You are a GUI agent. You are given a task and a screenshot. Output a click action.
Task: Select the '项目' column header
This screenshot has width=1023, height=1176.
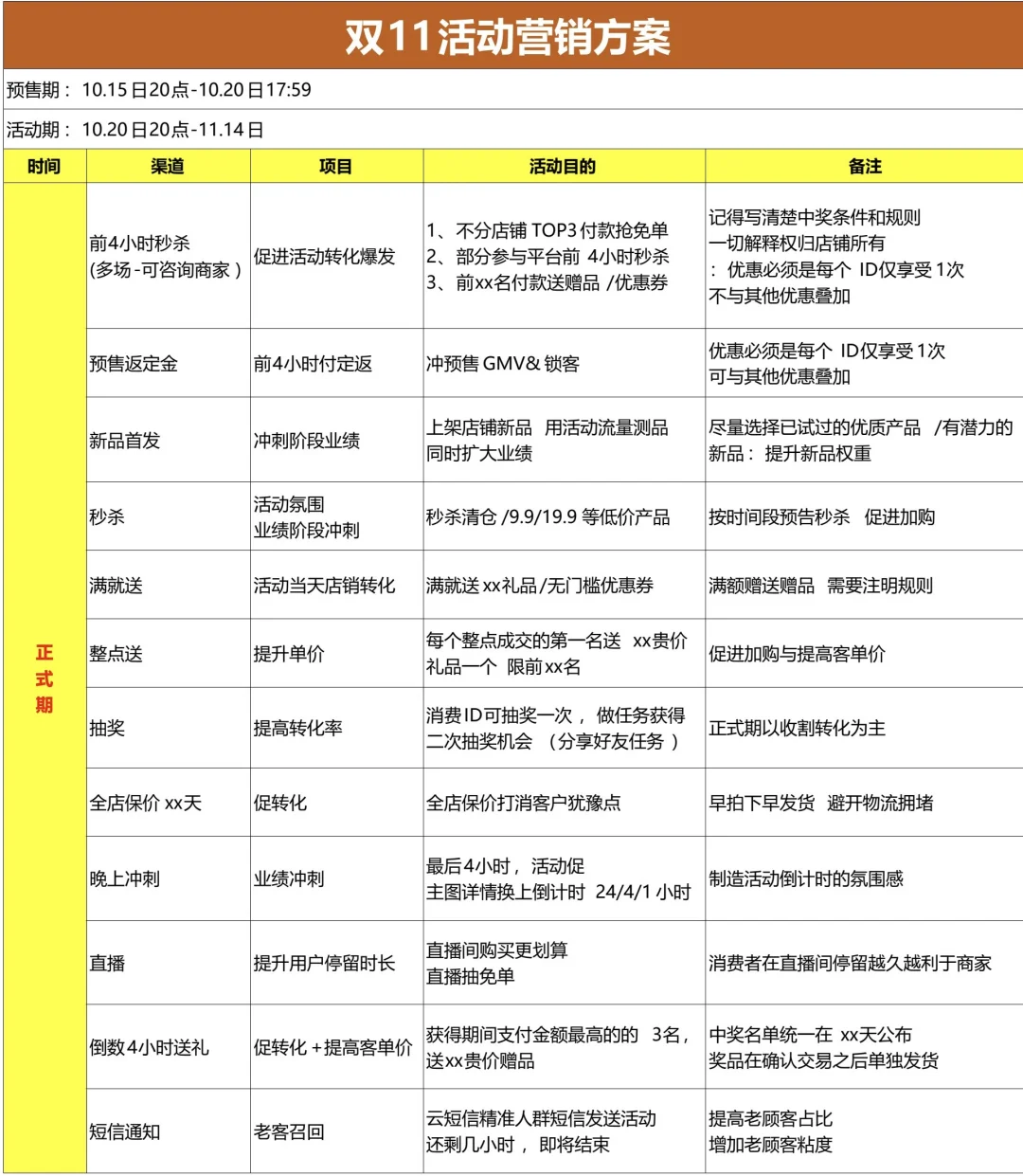(336, 166)
